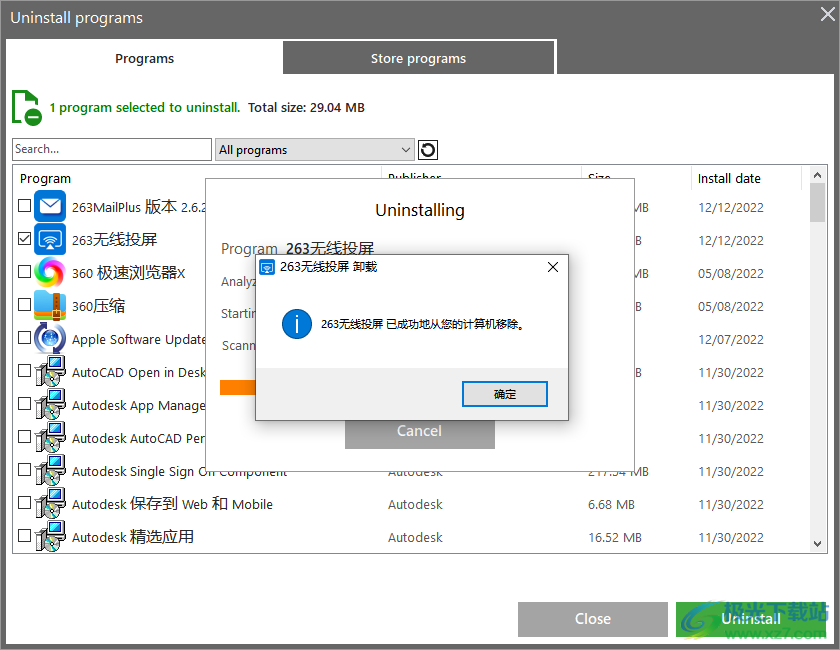Click the 确定 button
Image resolution: width=840 pixels, height=650 pixels.
(x=505, y=394)
